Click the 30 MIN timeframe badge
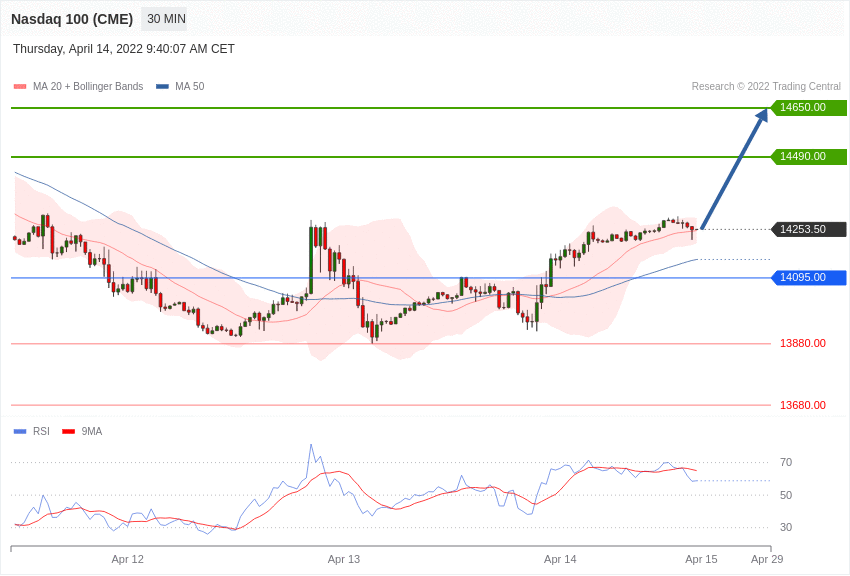Viewport: 850px width, 576px height. tap(164, 19)
